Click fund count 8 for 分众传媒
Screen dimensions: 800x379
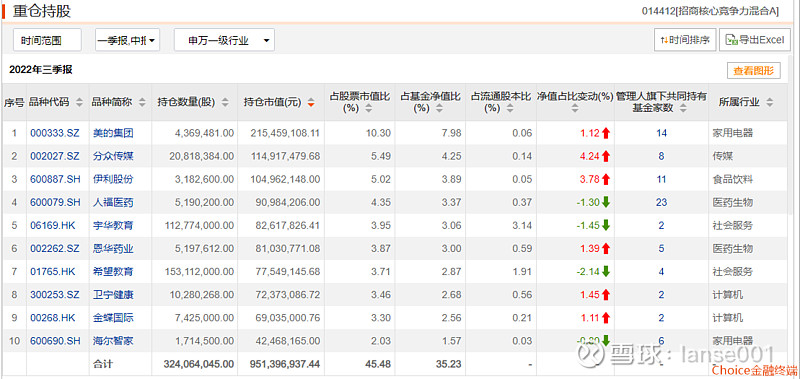(x=661, y=156)
